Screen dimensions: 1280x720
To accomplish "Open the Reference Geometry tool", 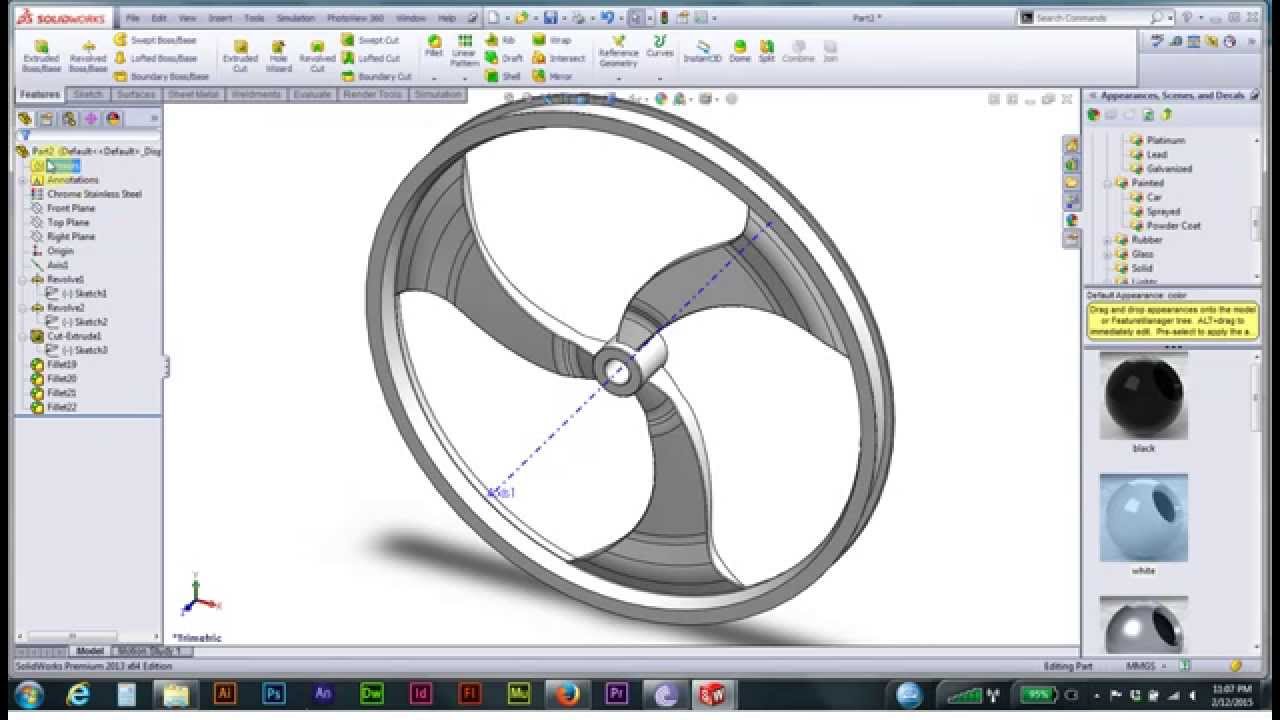I will (x=618, y=52).
